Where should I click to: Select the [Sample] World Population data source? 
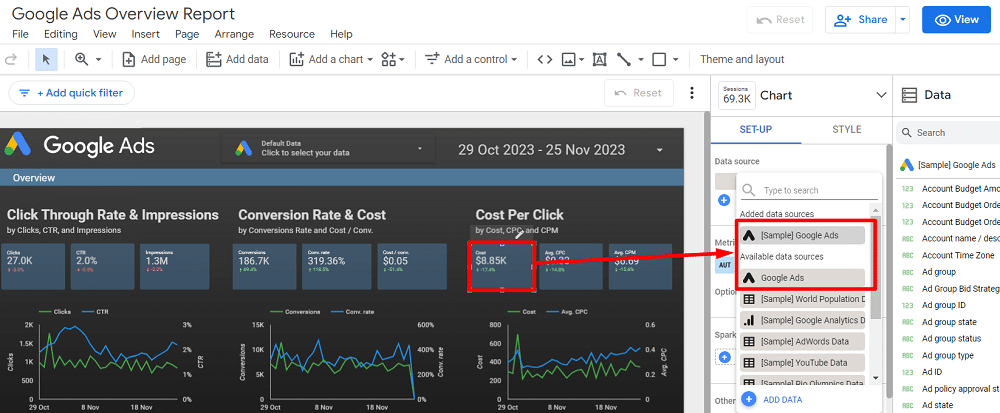pos(802,299)
